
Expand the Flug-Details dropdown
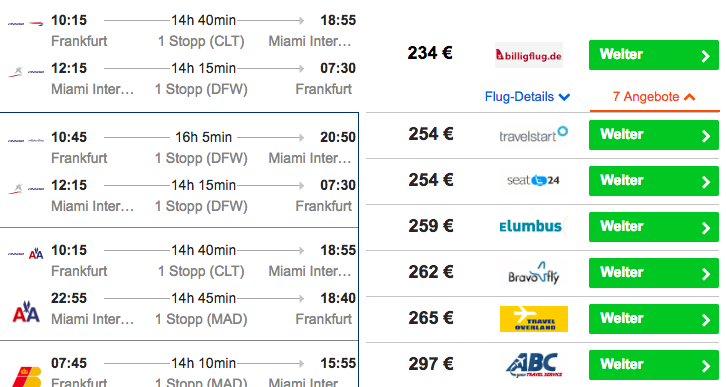point(527,97)
